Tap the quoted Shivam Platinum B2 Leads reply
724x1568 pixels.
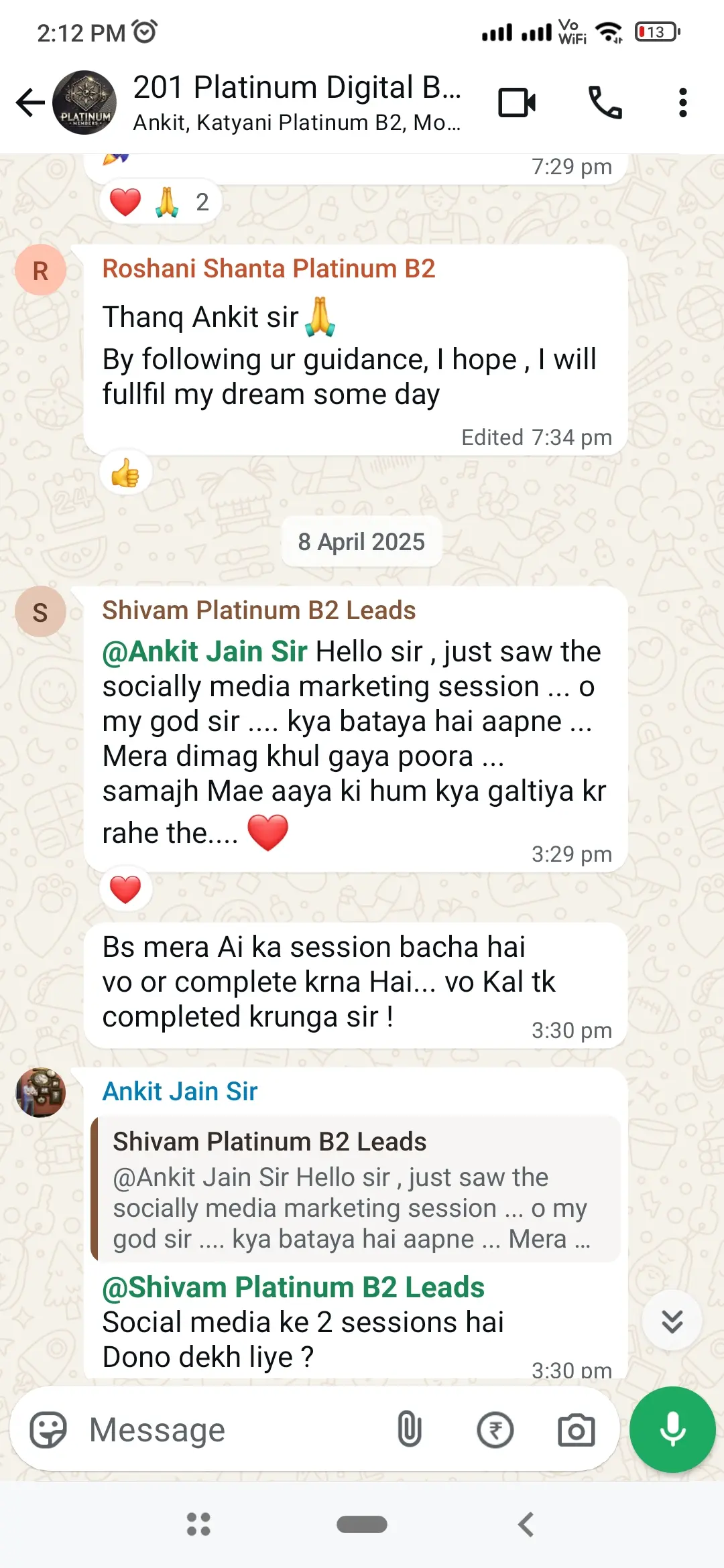[356, 1189]
